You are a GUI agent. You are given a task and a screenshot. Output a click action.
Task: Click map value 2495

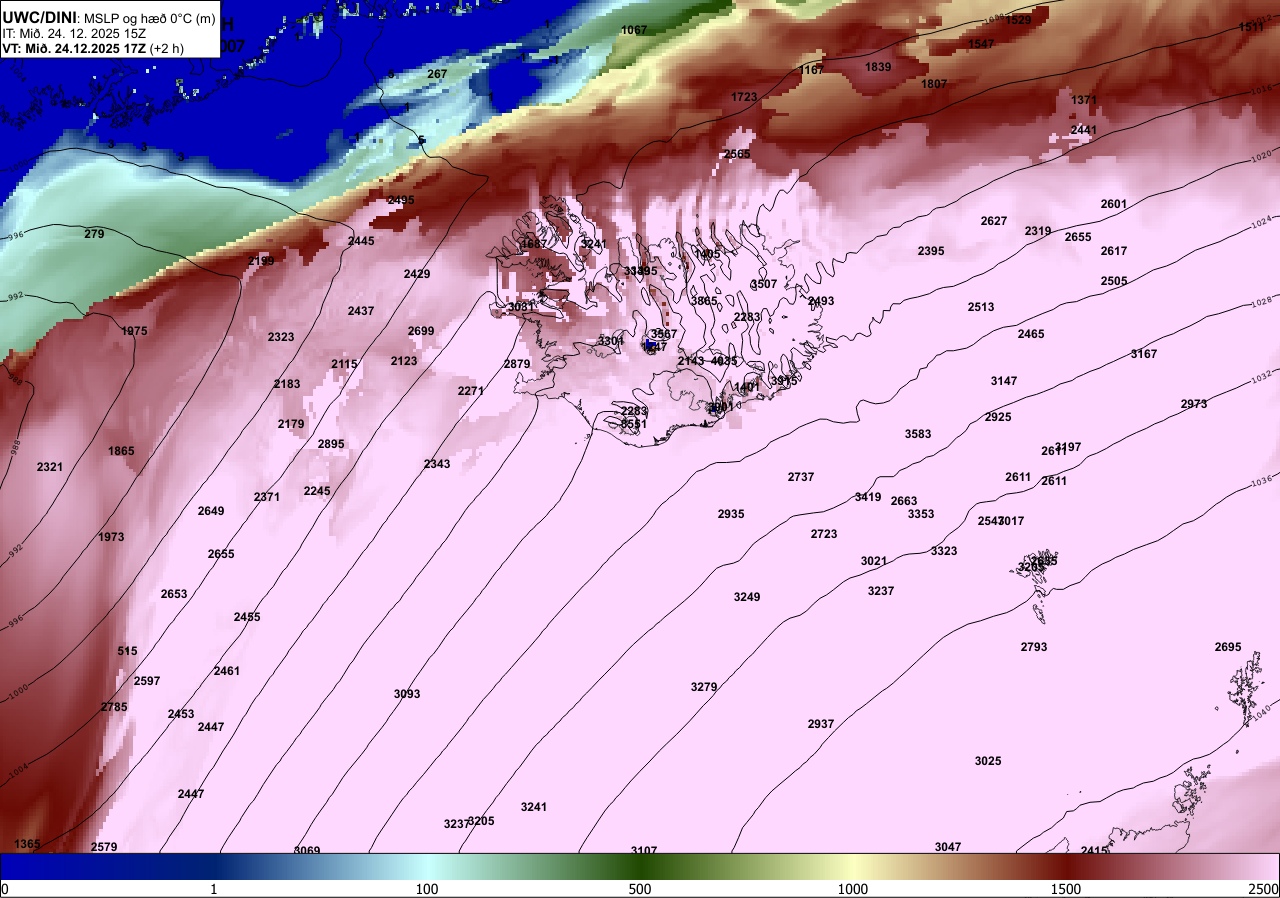pos(401,200)
